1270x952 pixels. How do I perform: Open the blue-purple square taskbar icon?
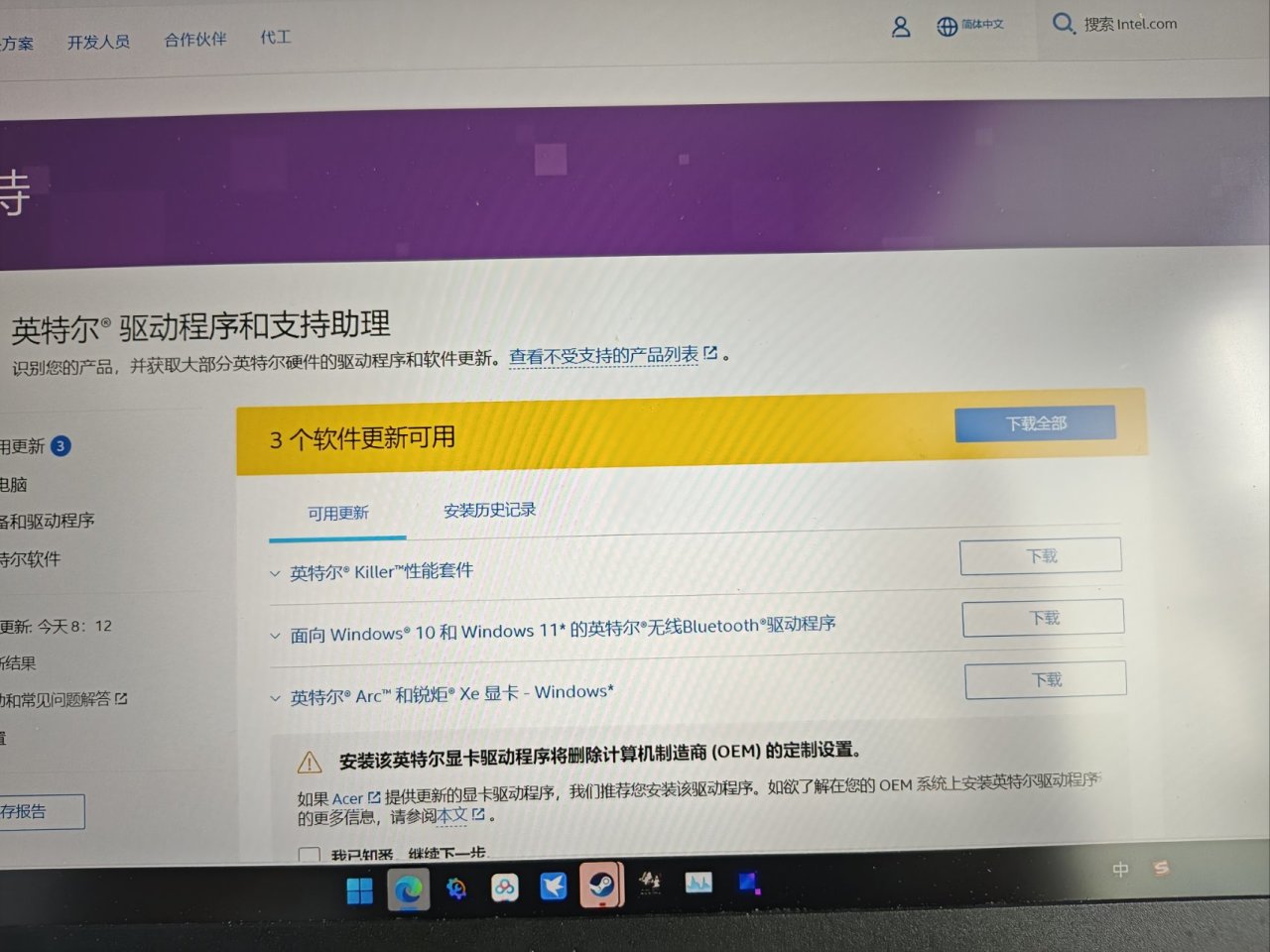point(748,882)
